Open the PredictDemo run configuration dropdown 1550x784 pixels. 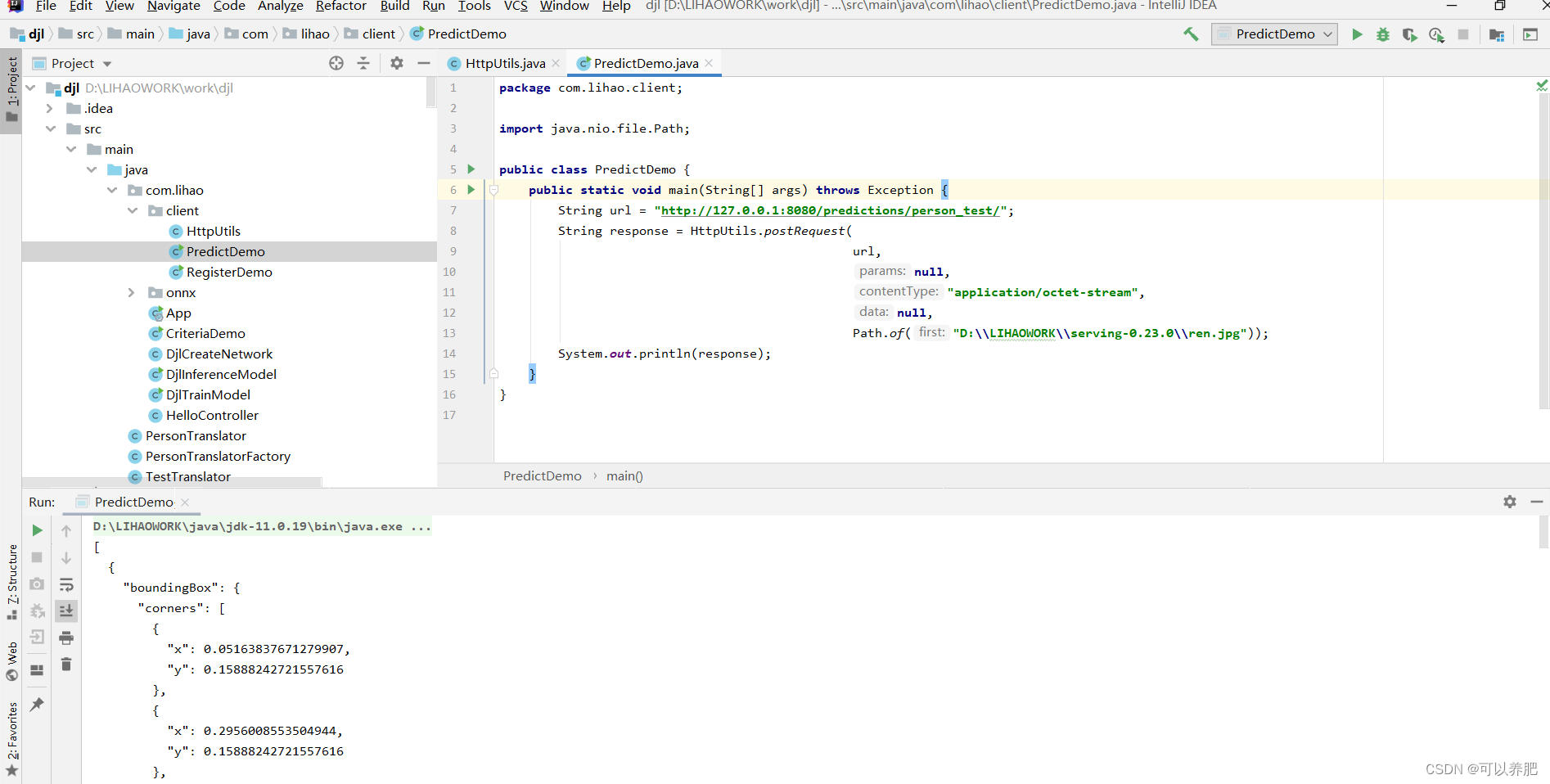tap(1274, 34)
